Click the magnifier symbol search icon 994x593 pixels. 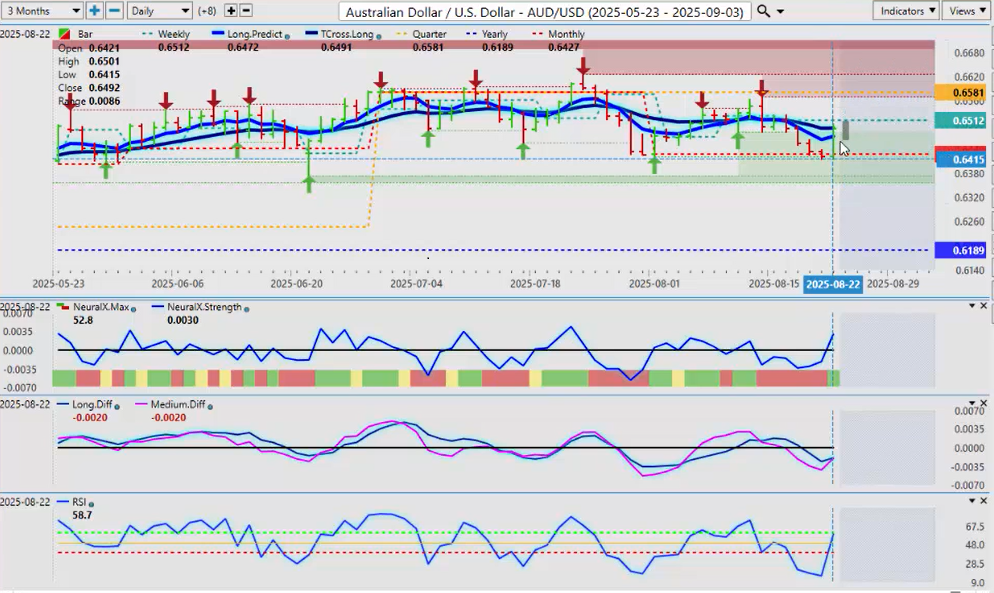tap(764, 11)
